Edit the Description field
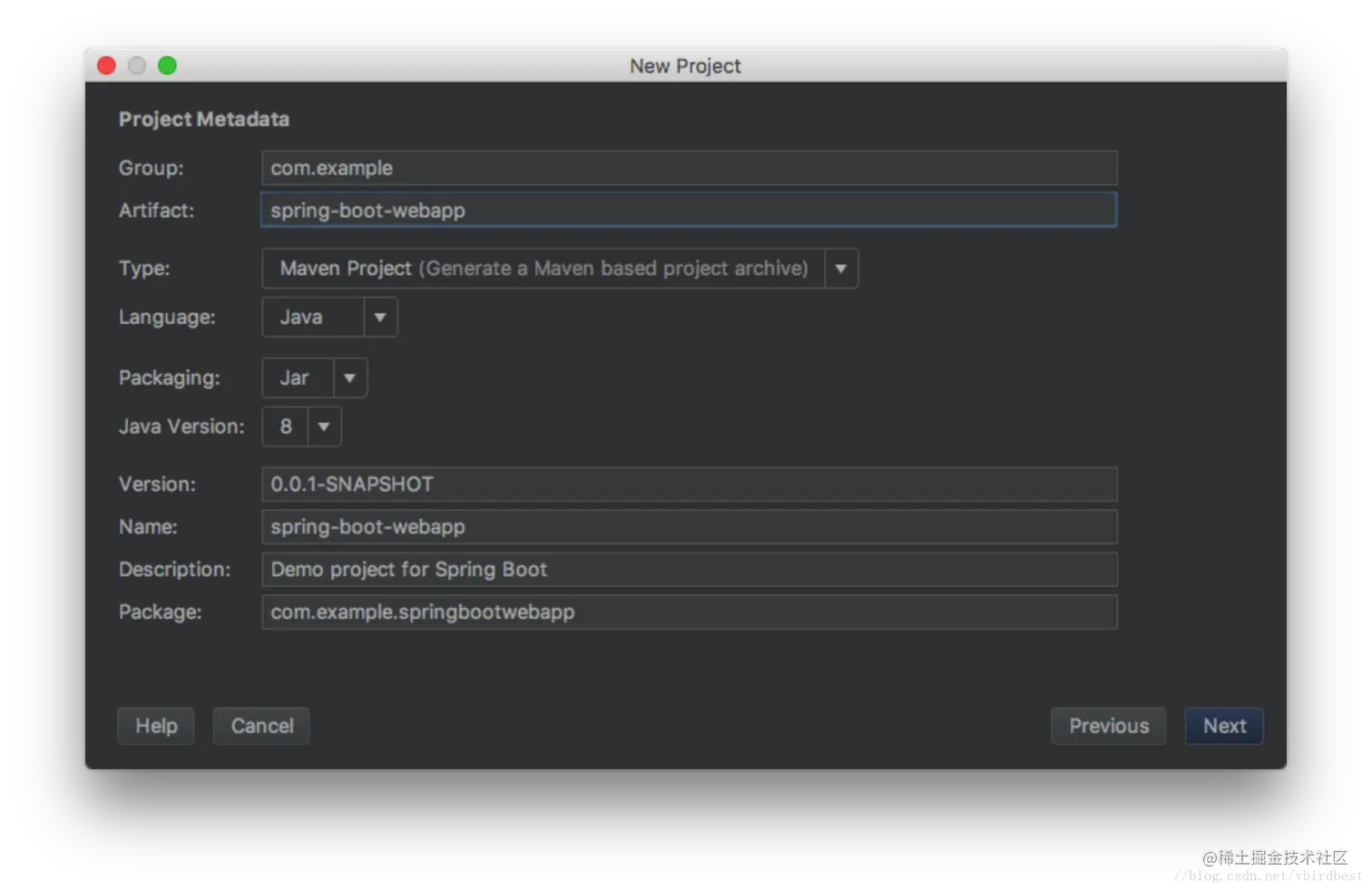Screen dimensions: 1372x891 pyautogui.click(x=689, y=569)
